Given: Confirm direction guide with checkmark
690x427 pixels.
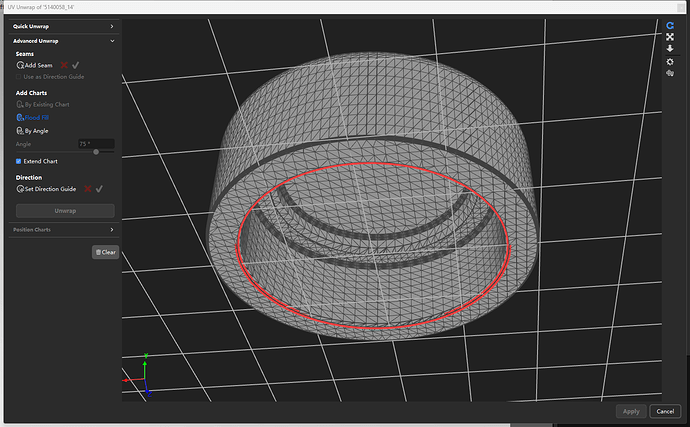Looking at the screenshot, I should [x=99, y=189].
